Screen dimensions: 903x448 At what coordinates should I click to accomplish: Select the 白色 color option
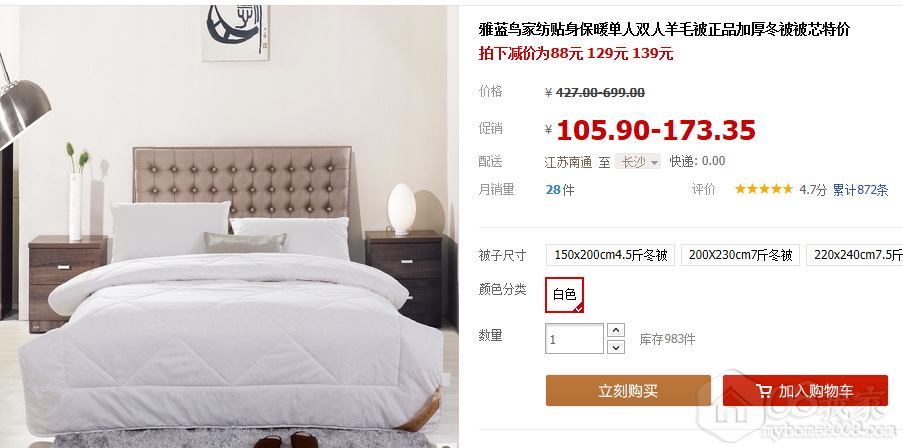tap(564, 295)
